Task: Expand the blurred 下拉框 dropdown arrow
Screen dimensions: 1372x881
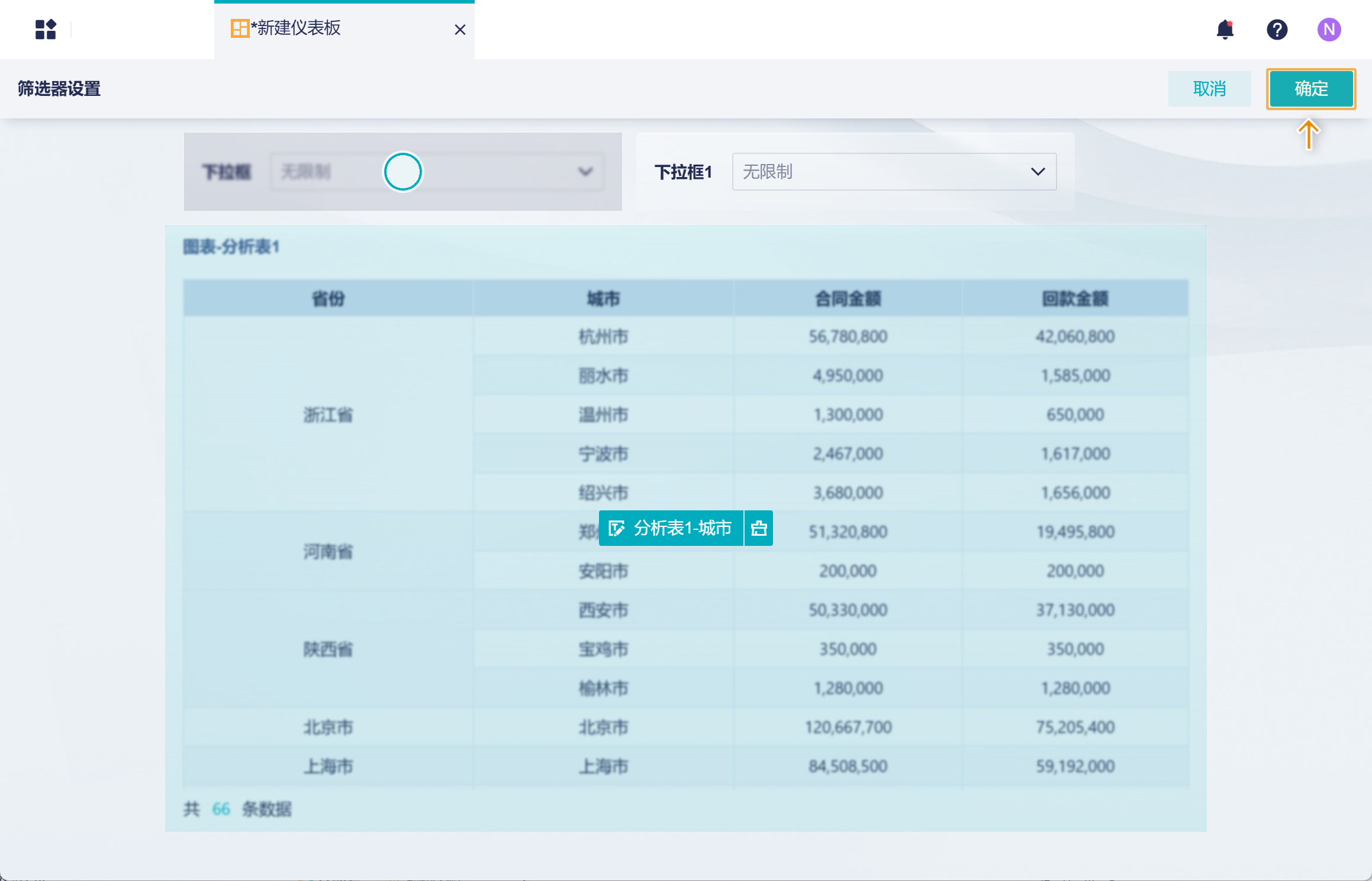Action: coord(585,172)
